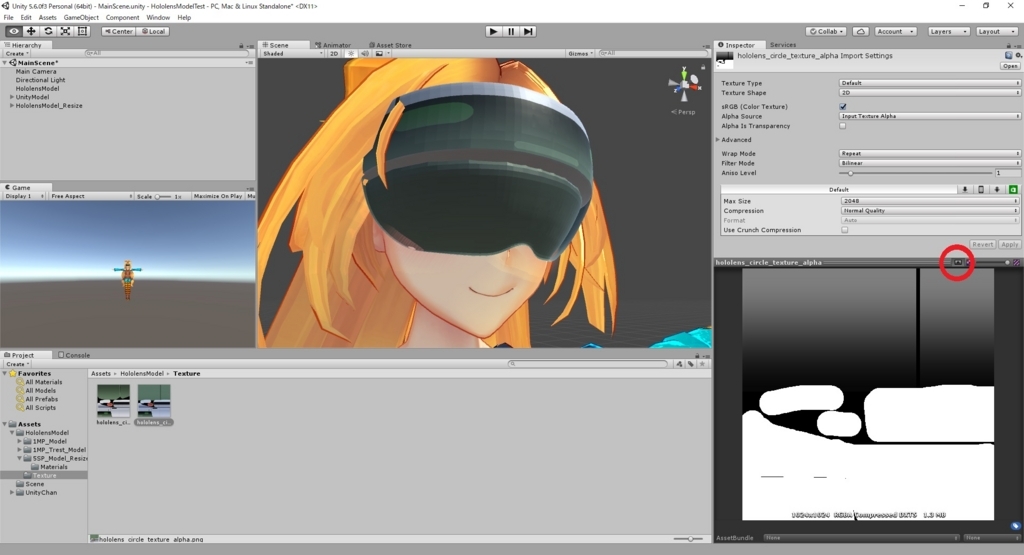Adjust Project thumbnail size slider

coord(688,539)
